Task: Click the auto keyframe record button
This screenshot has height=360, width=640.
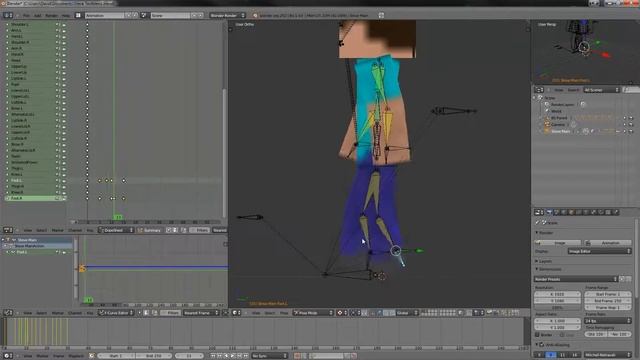Action: (x=297, y=356)
